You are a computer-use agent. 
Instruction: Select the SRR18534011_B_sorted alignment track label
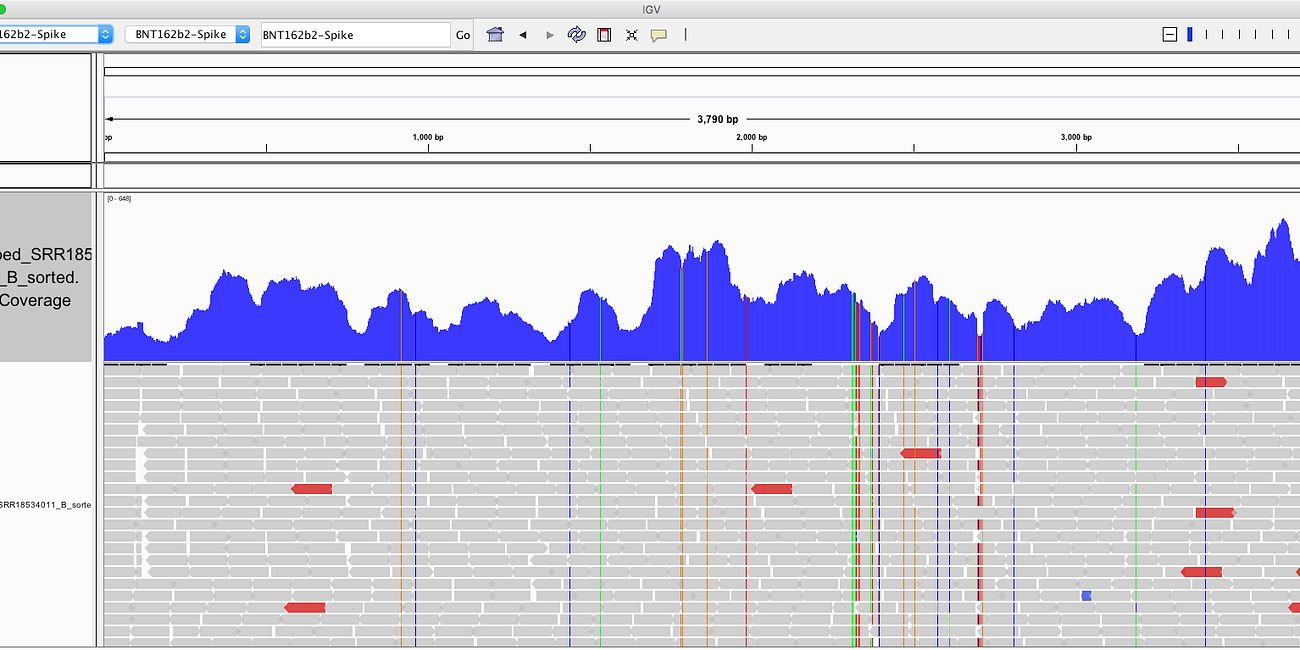(x=46, y=505)
